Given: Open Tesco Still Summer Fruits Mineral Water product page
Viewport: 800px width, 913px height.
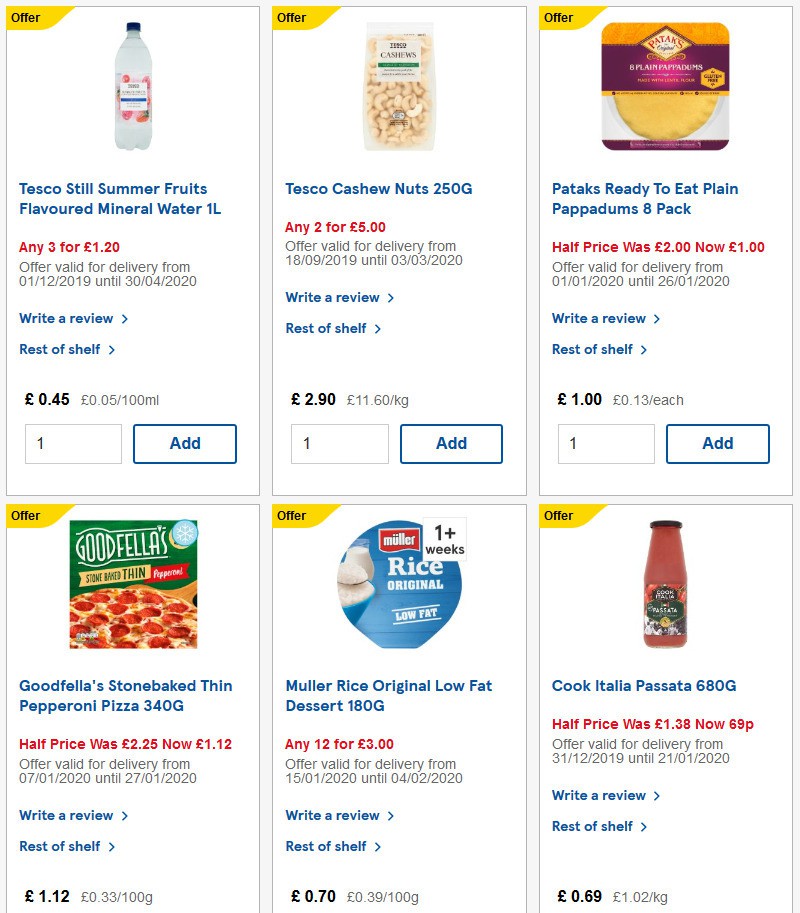Looking at the screenshot, I should coord(112,198).
